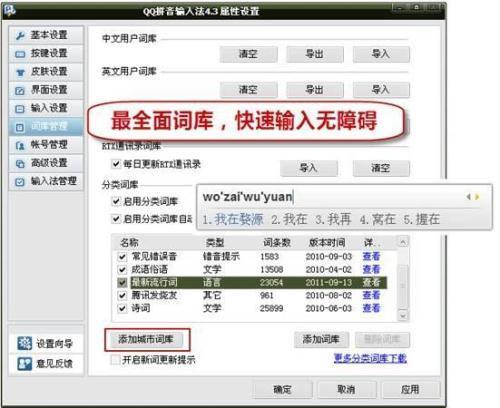Click the candidate next-page yellow arrow
The image size is (500, 408).
click(x=477, y=197)
